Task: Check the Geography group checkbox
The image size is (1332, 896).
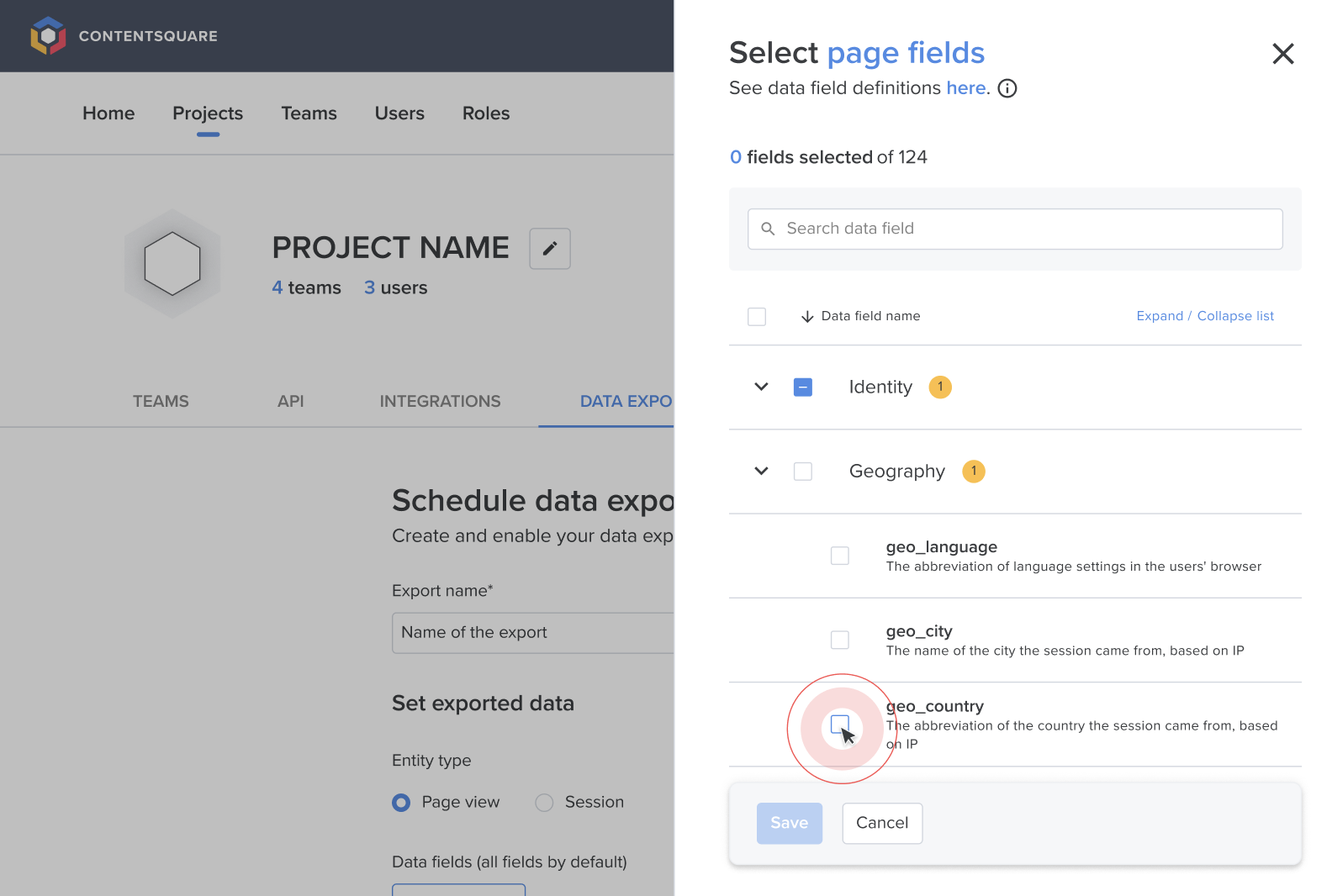Action: (x=803, y=472)
